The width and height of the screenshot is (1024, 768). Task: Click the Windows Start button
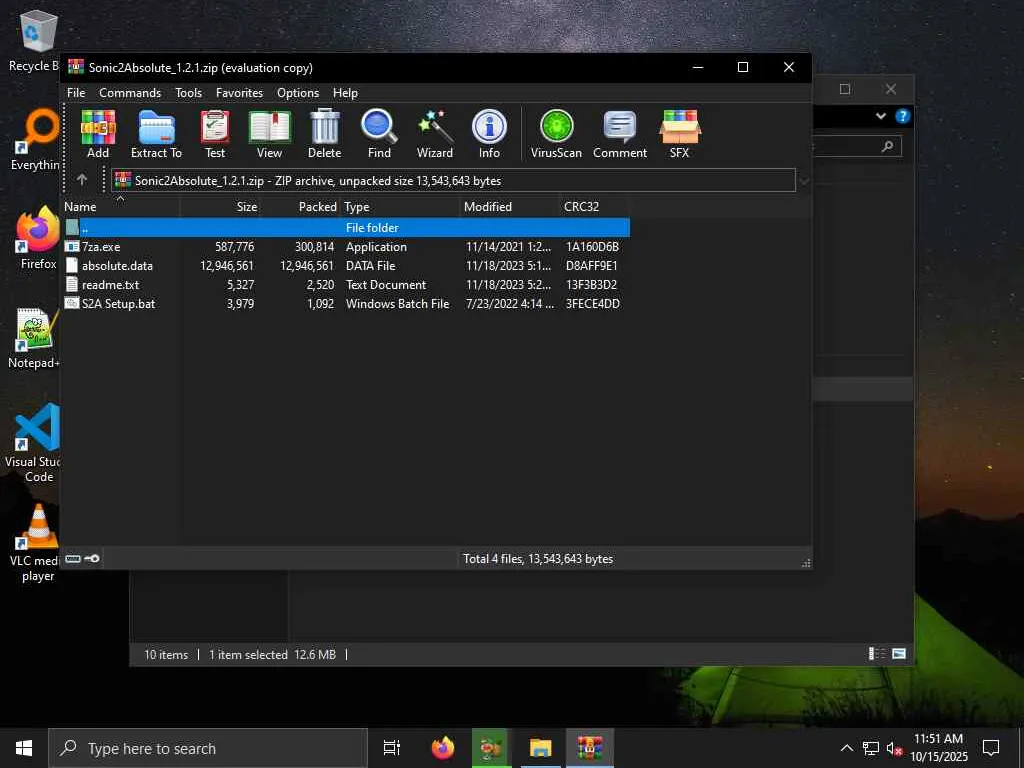24,748
